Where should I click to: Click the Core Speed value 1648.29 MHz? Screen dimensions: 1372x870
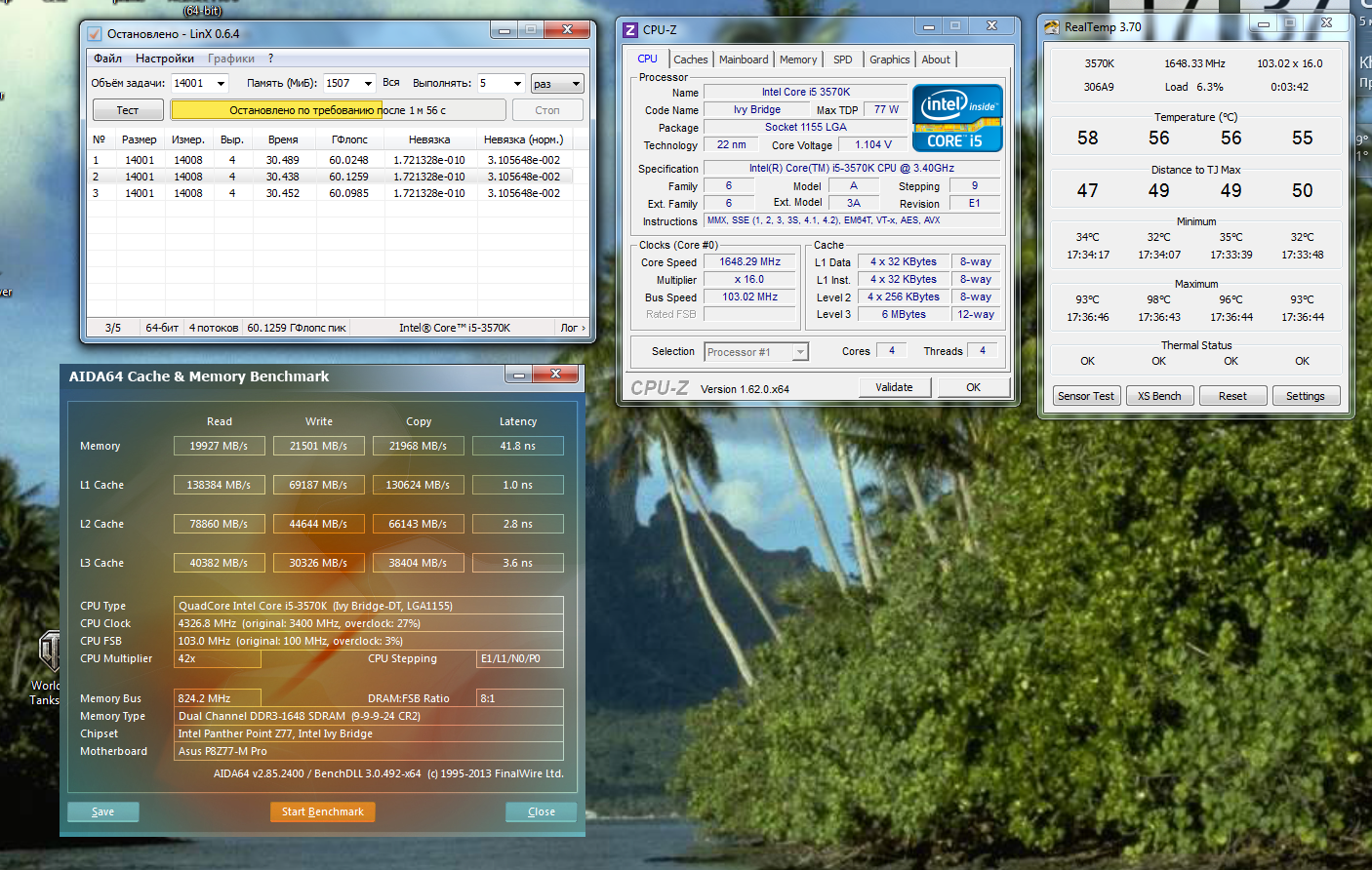tap(750, 261)
